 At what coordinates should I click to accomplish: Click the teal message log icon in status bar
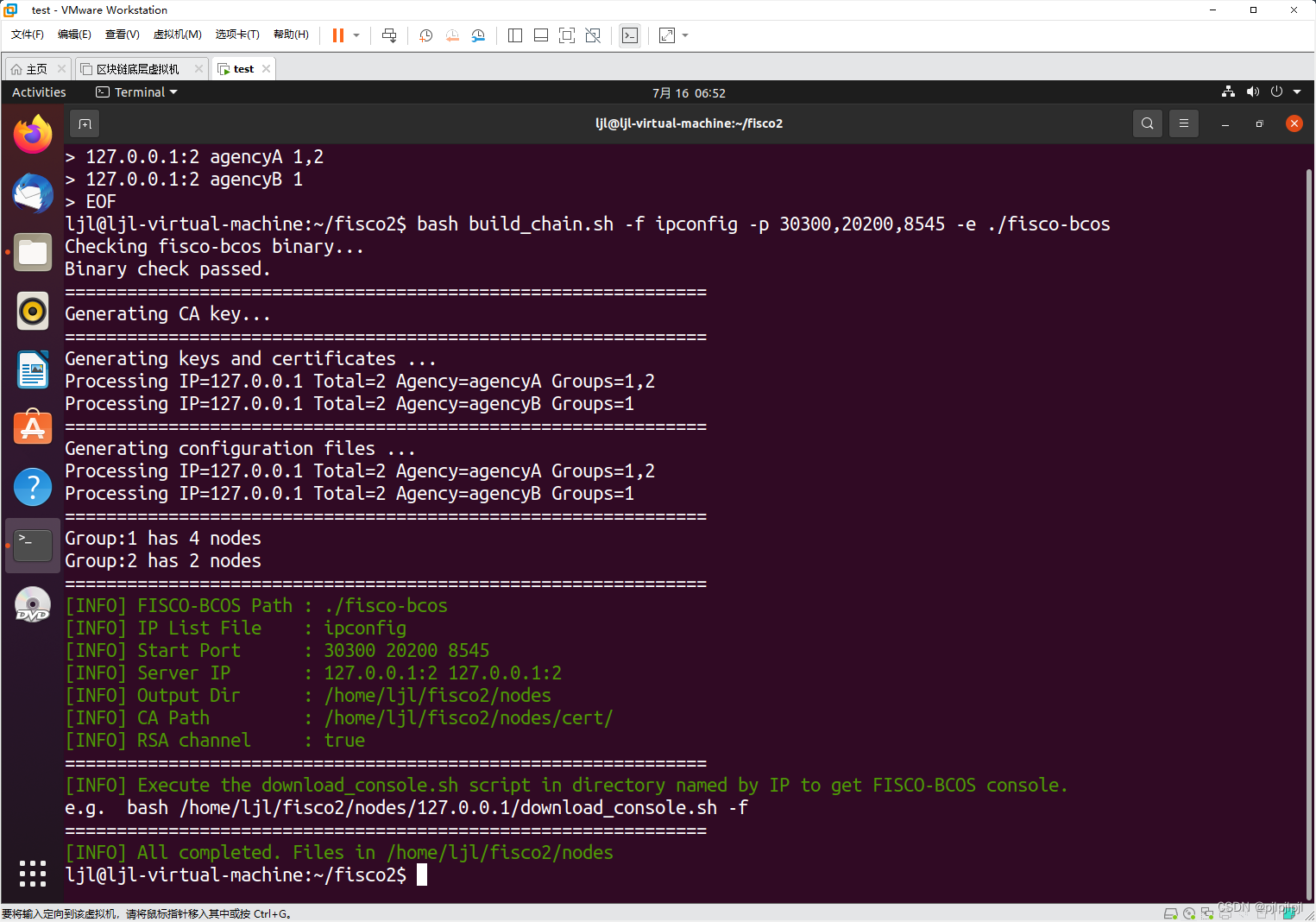(1288, 913)
